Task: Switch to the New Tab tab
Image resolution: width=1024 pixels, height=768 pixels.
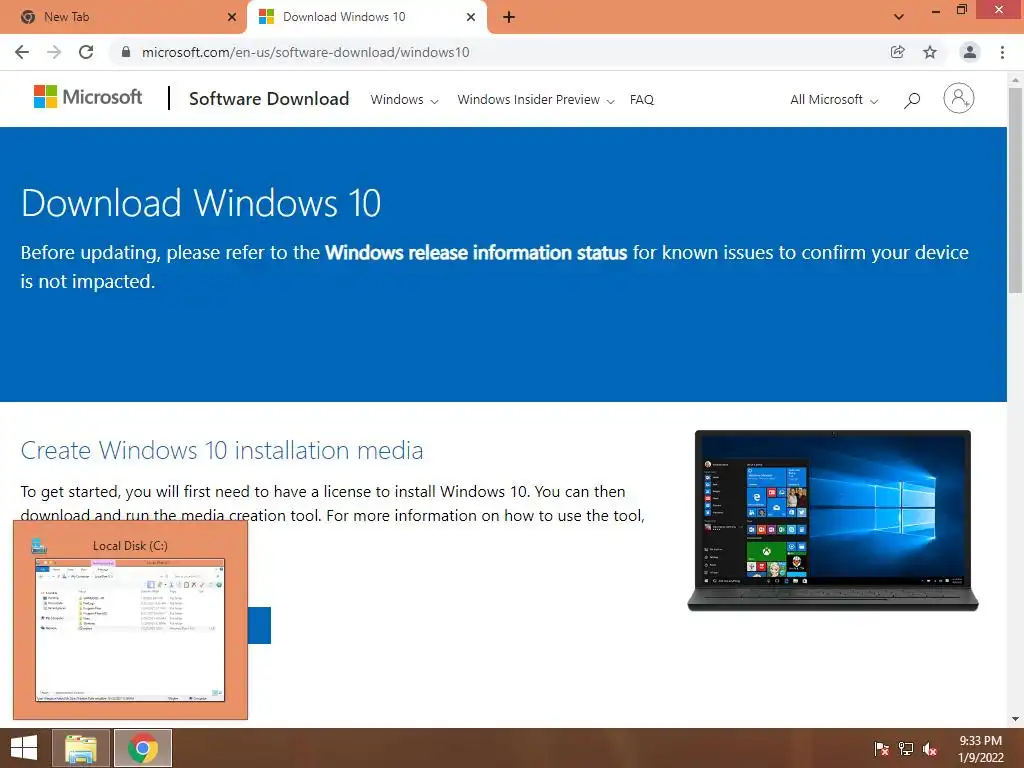Action: point(123,17)
